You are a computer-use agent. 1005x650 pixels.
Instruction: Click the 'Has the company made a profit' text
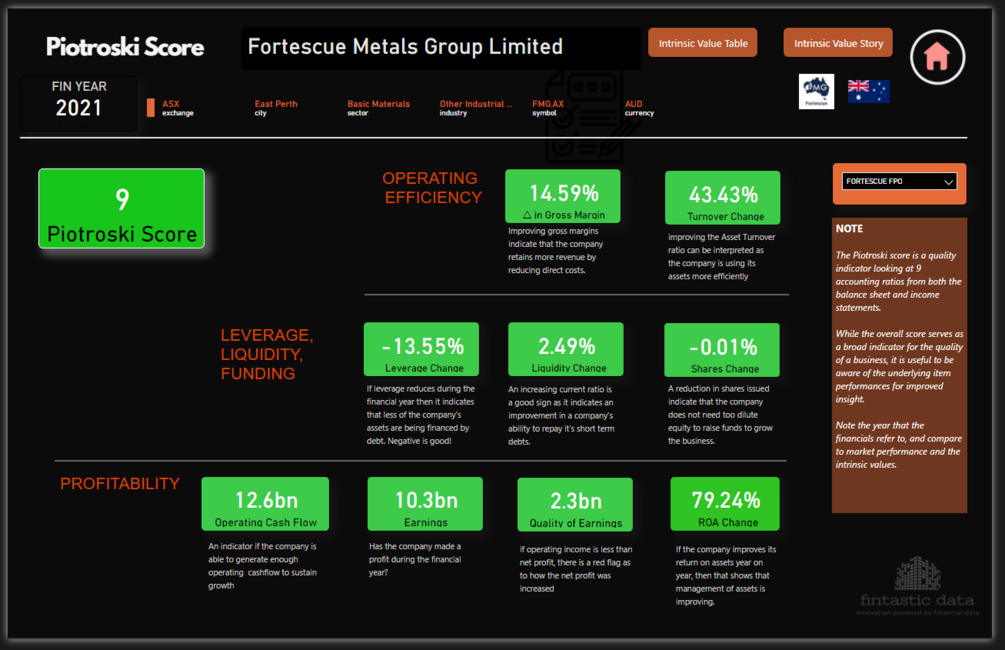(x=415, y=560)
